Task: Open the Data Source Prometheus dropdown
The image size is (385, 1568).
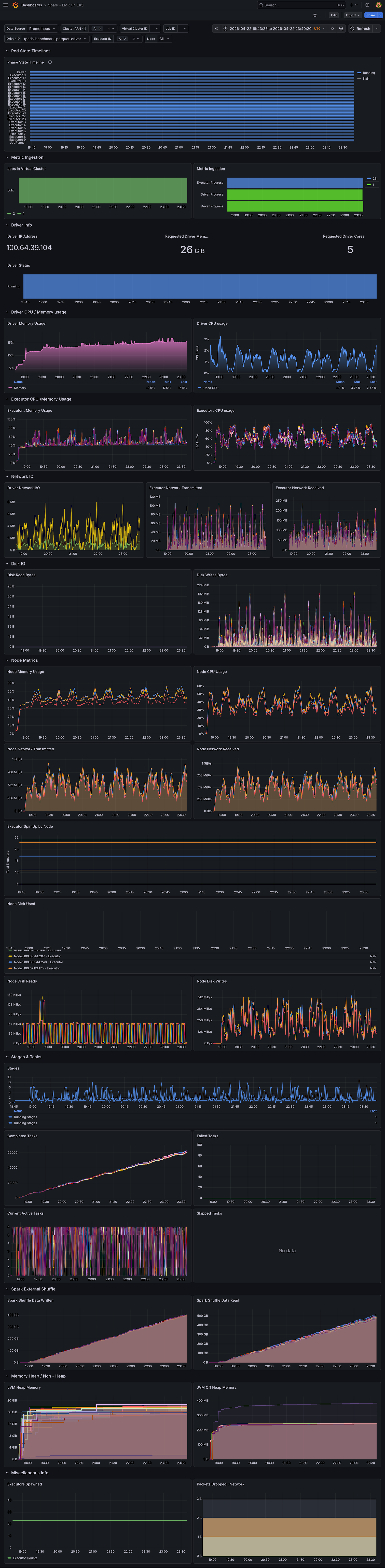Action: [43, 29]
